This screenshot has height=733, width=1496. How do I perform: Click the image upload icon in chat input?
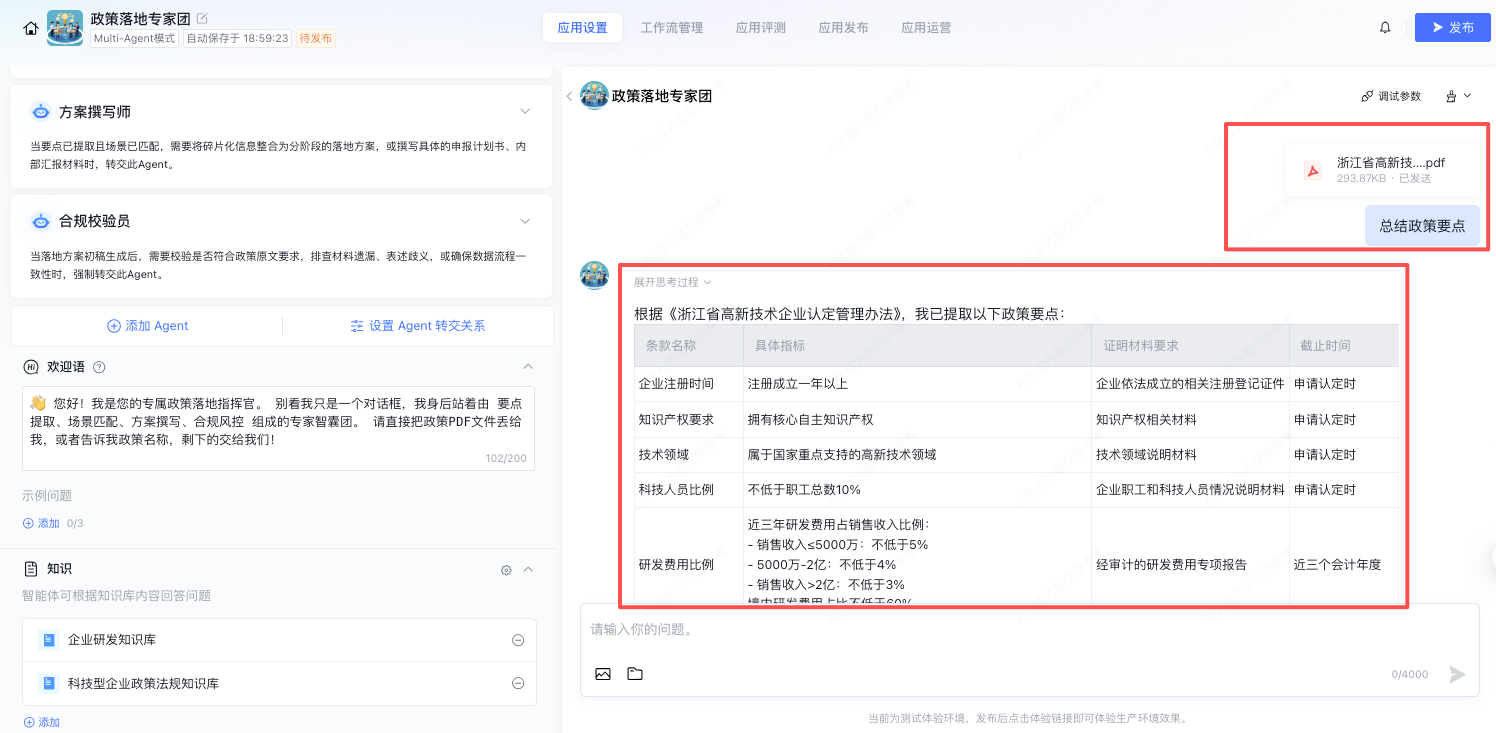pos(603,674)
